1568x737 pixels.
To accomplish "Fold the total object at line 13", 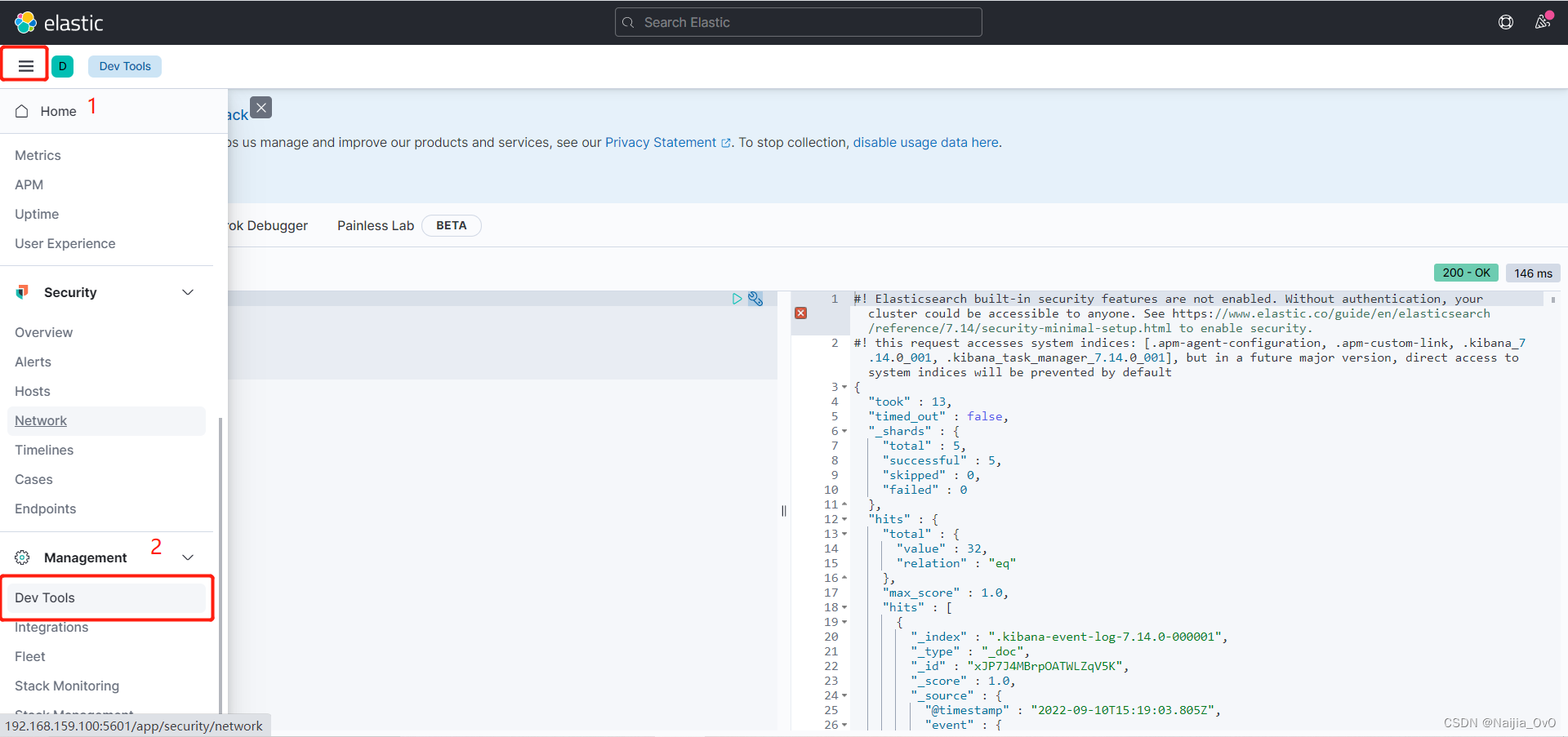I will 844,534.
